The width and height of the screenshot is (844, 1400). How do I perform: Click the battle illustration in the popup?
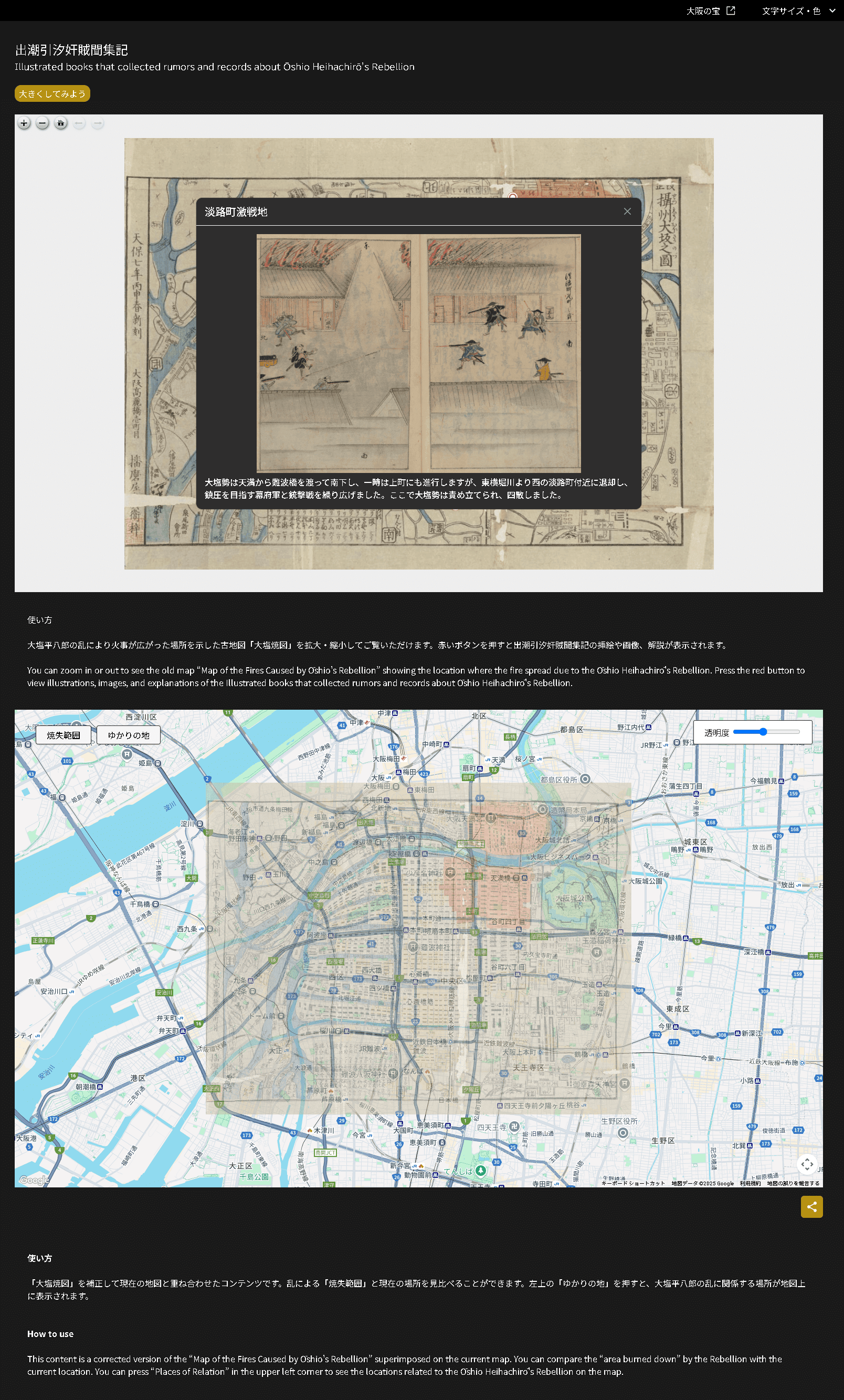419,353
